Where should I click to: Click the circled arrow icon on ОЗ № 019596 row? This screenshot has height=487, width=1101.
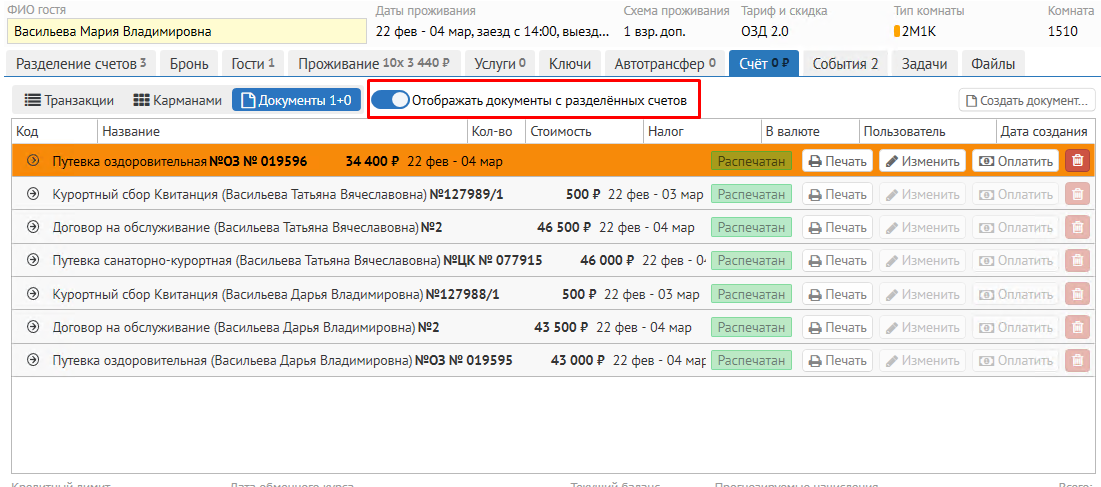coord(32,161)
